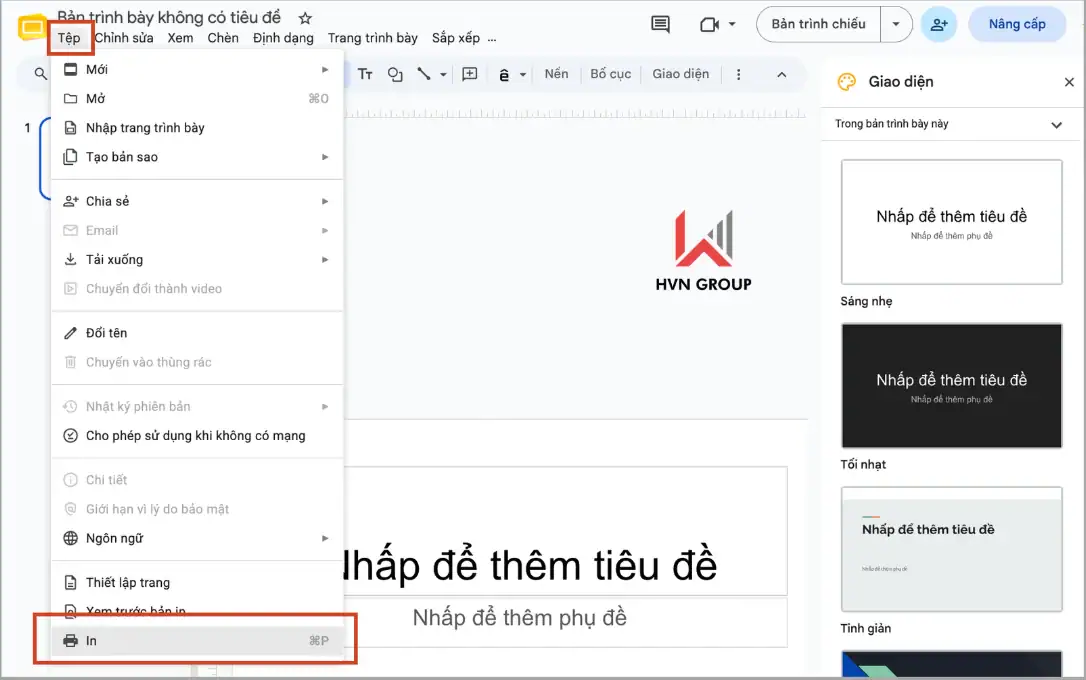The image size is (1086, 680).
Task: Open the three-dot more options icon
Action: point(738,75)
